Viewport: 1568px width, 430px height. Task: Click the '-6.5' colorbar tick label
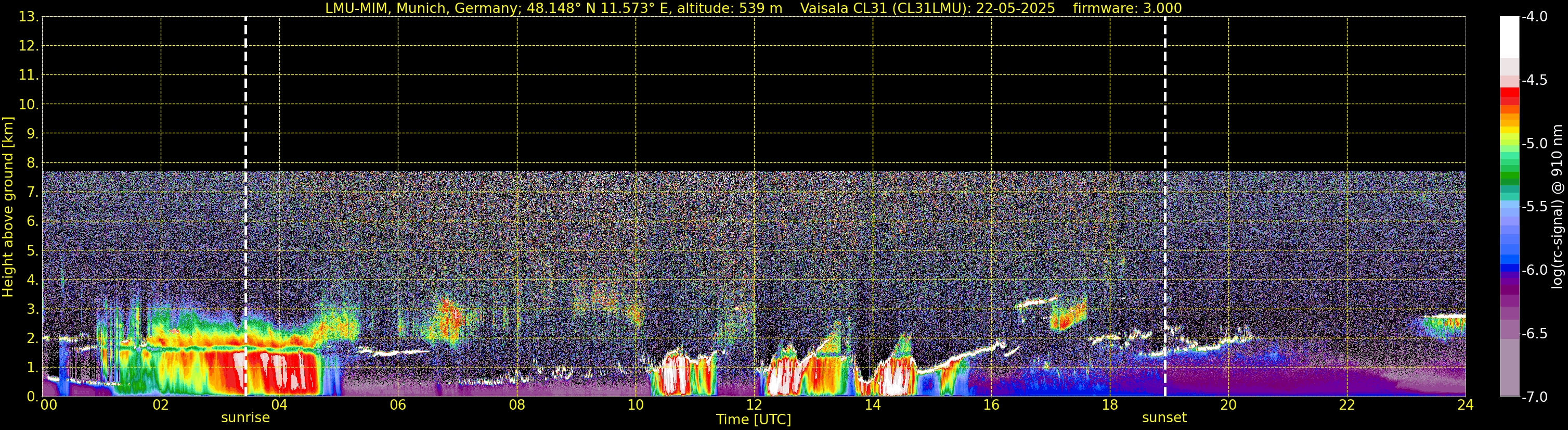pyautogui.click(x=1534, y=334)
